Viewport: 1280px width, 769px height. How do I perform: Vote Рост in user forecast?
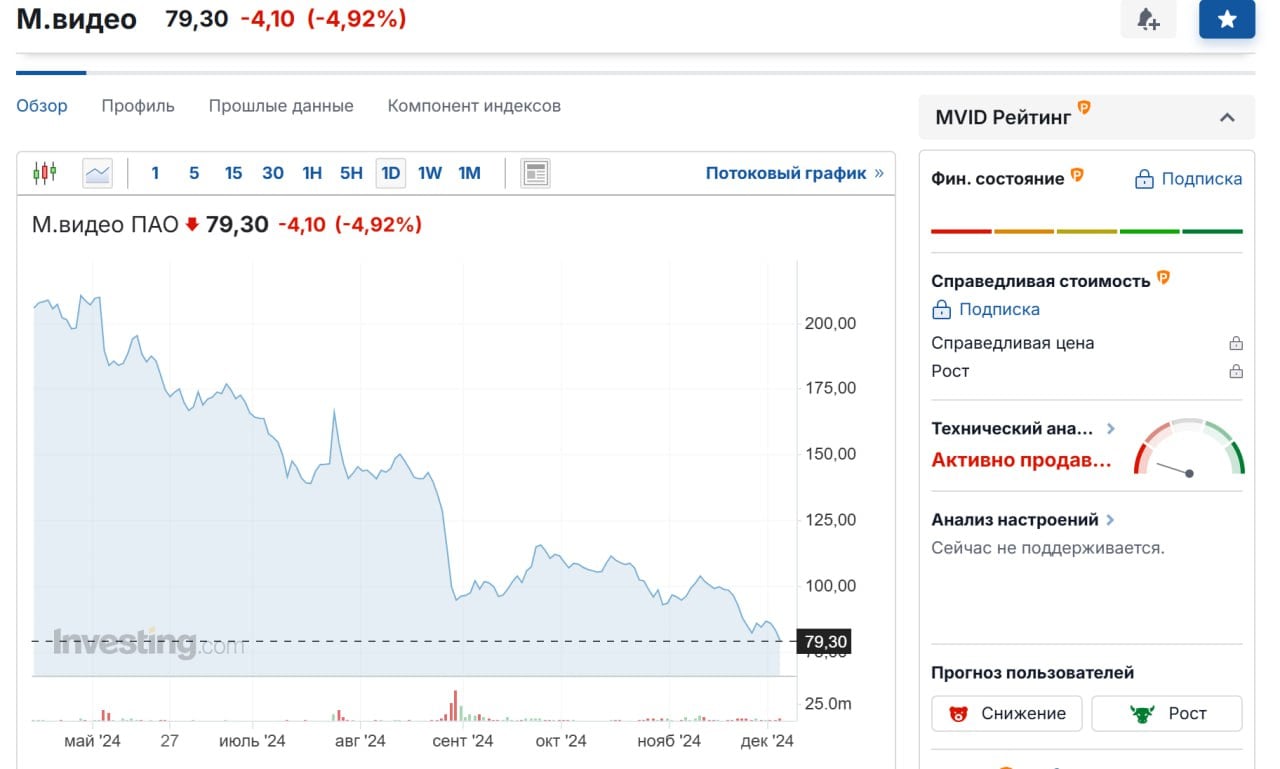point(1167,714)
